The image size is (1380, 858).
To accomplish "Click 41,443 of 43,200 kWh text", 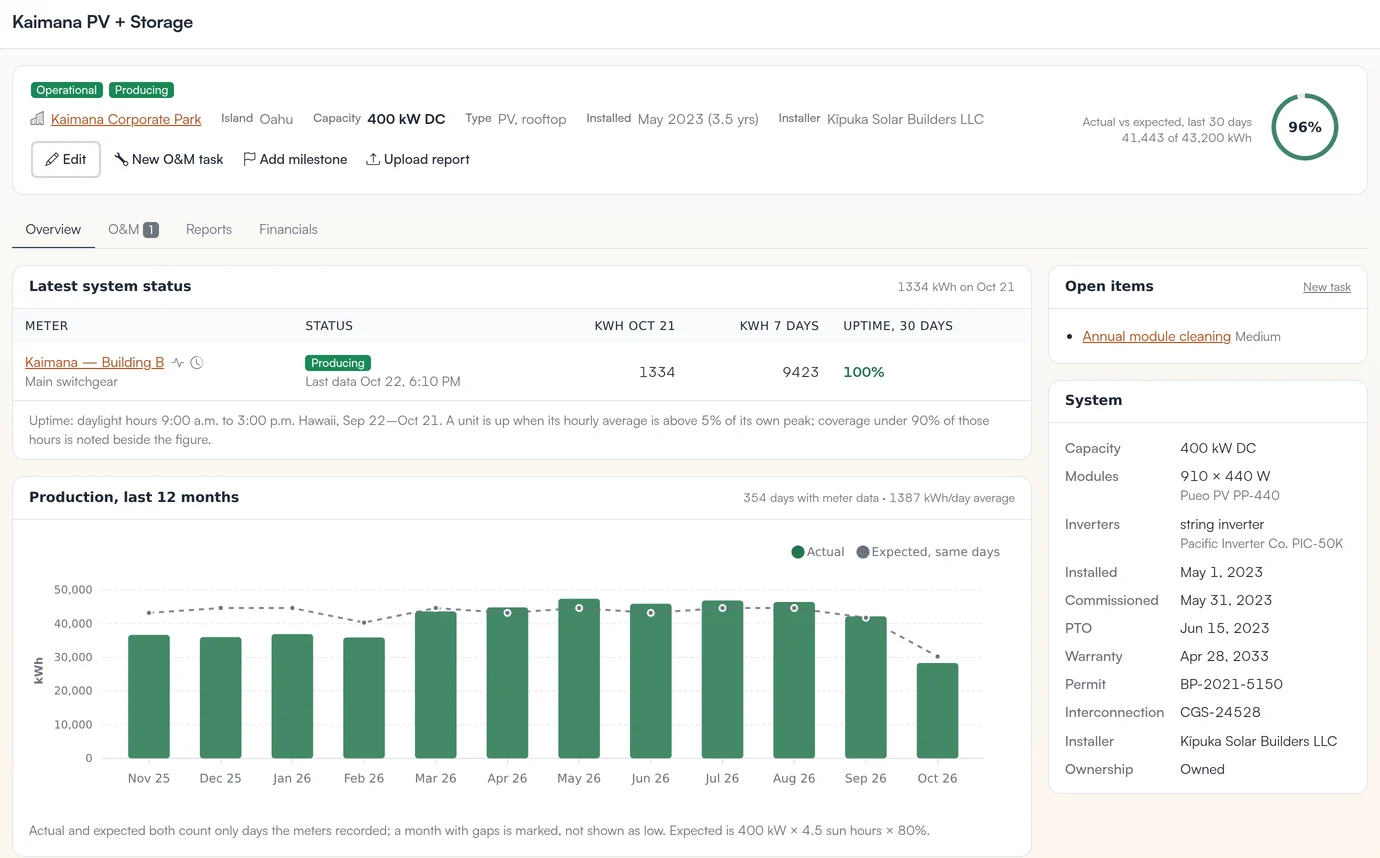I will coord(1186,138).
